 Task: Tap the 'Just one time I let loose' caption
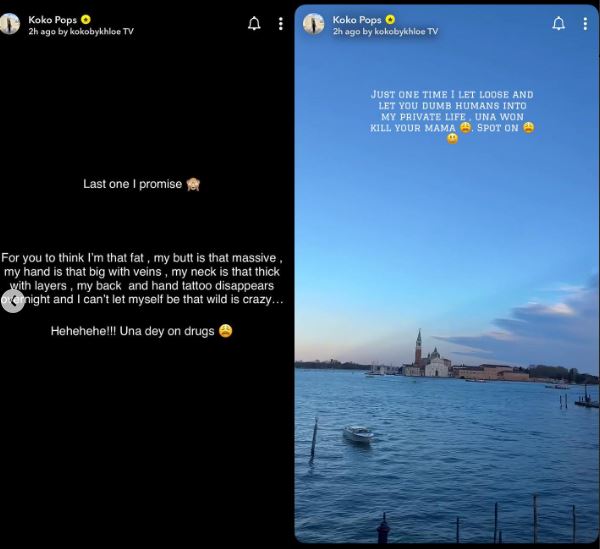coord(452,116)
